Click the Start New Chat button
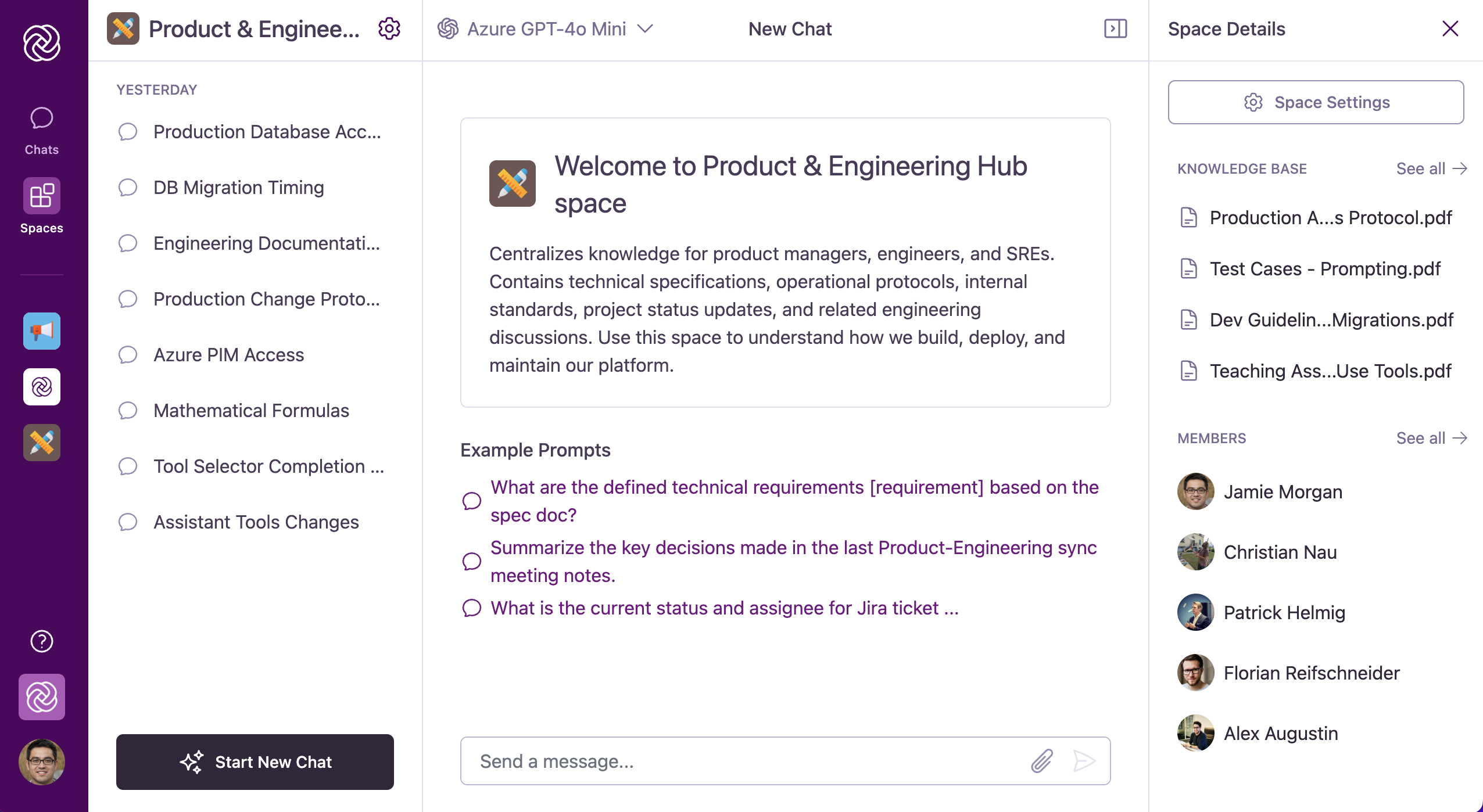Viewport: 1483px width, 812px height. (x=255, y=761)
